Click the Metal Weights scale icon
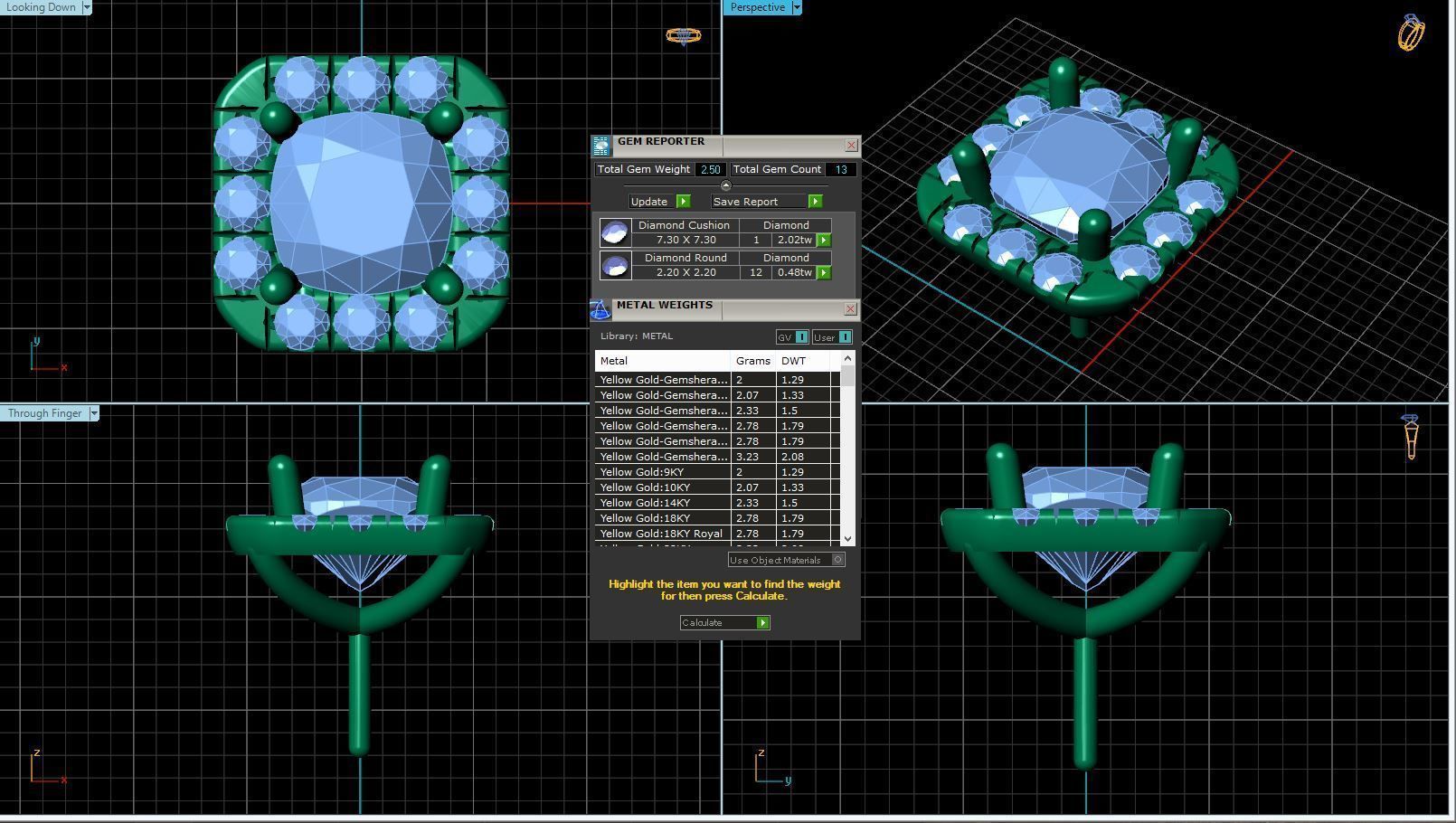The height and width of the screenshot is (823, 1456). tap(600, 310)
